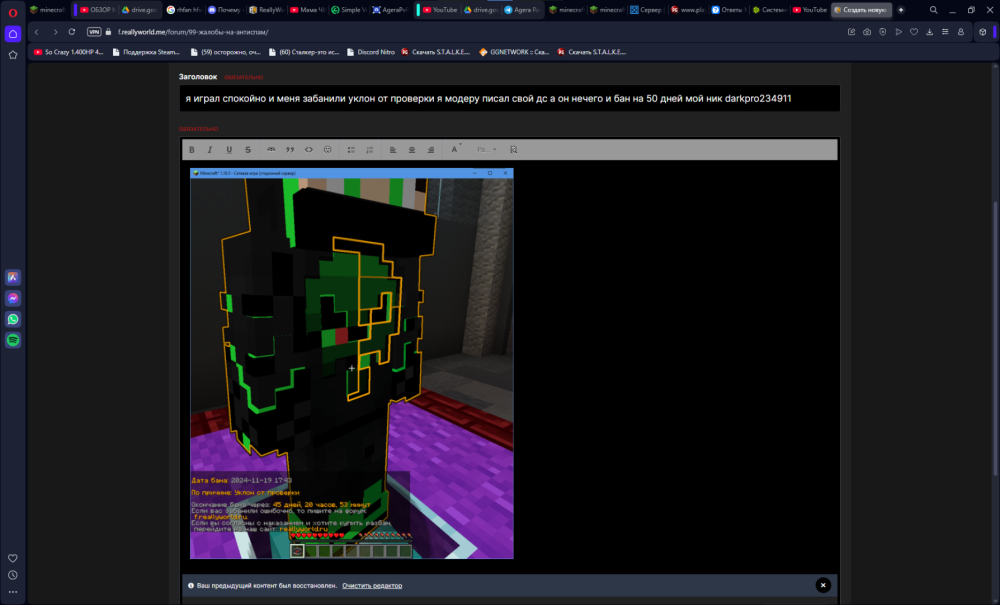Go back to previous page

click(x=36, y=32)
